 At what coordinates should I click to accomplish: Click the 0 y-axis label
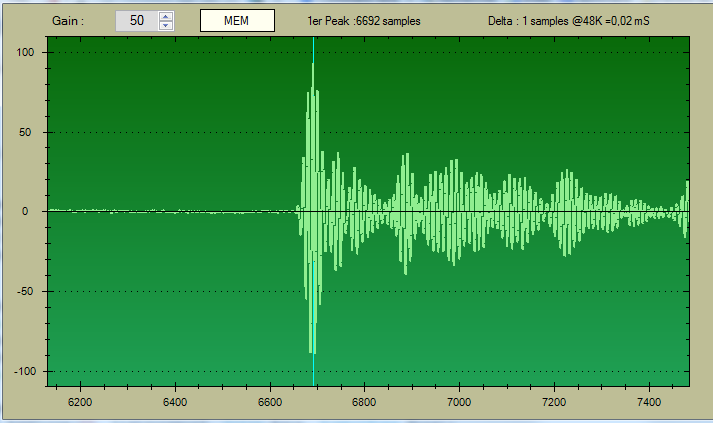(x=32, y=212)
